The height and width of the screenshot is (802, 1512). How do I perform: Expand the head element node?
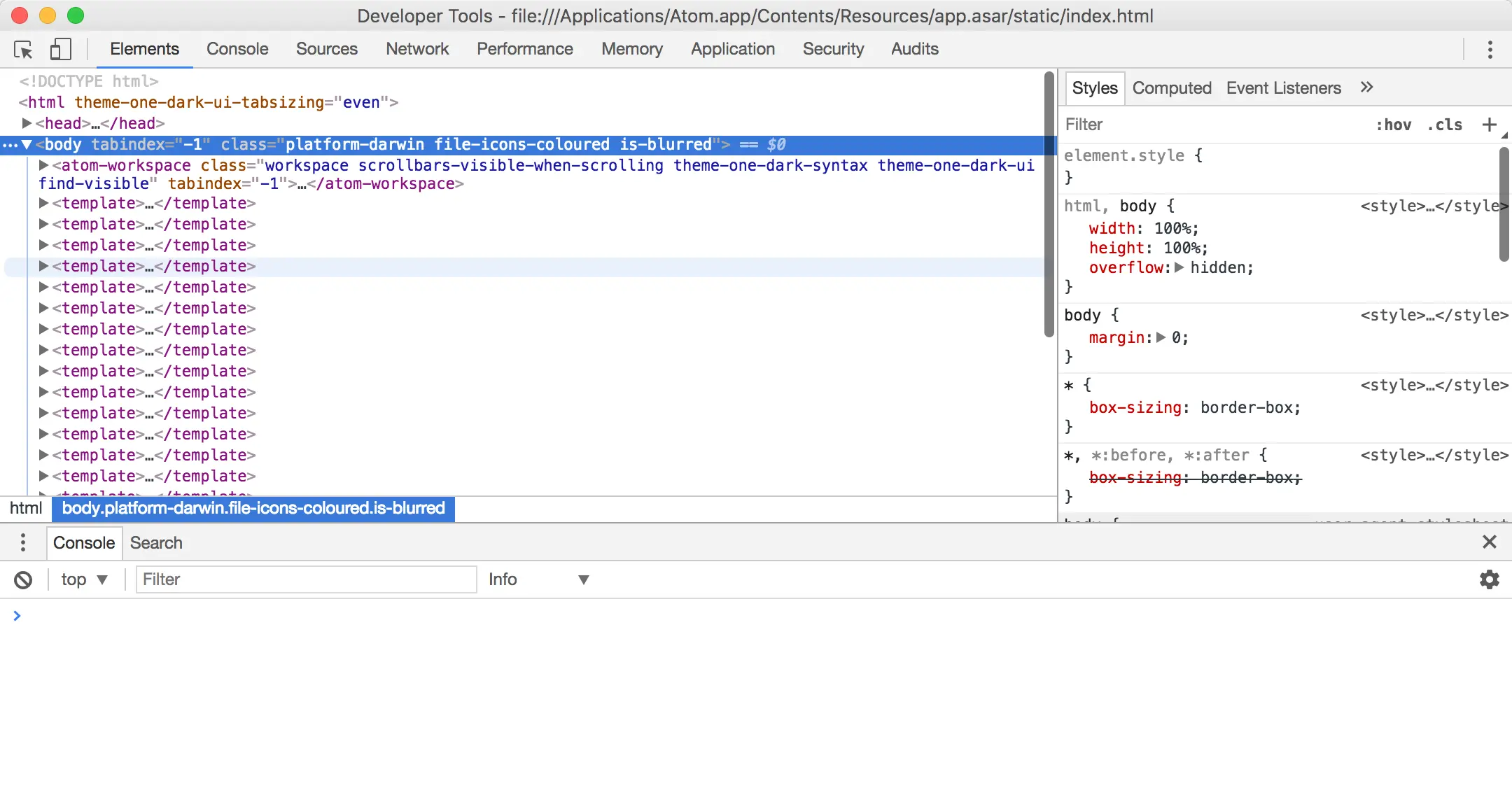click(27, 124)
